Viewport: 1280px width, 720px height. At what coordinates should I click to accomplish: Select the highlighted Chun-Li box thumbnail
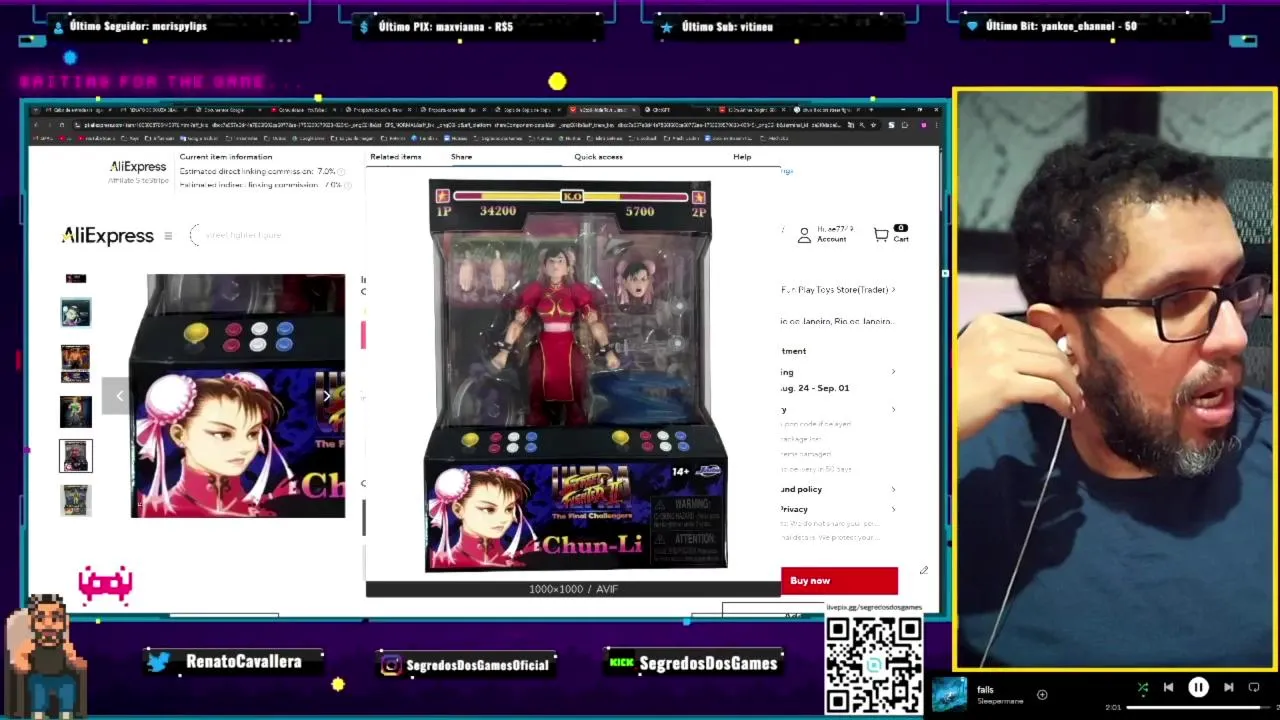pos(76,456)
